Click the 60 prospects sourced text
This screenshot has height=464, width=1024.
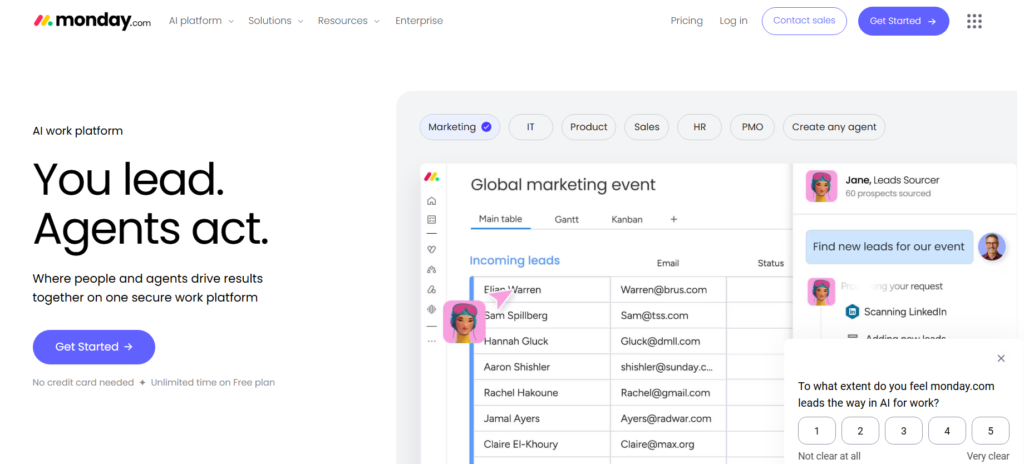(x=888, y=193)
